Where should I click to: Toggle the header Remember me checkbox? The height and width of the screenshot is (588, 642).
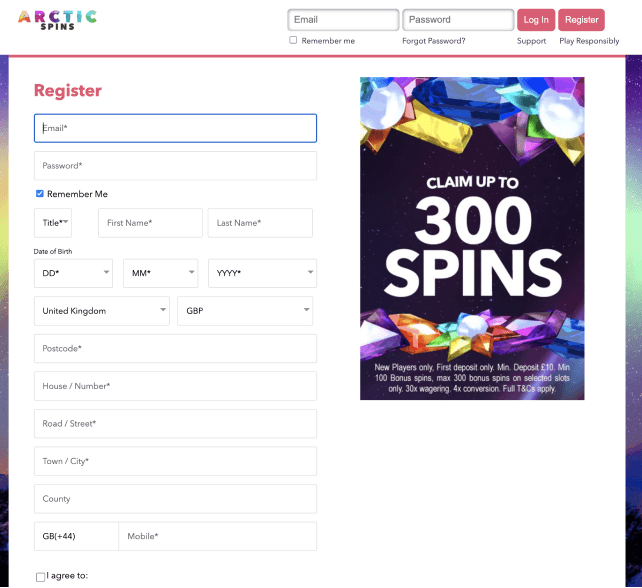tap(293, 40)
